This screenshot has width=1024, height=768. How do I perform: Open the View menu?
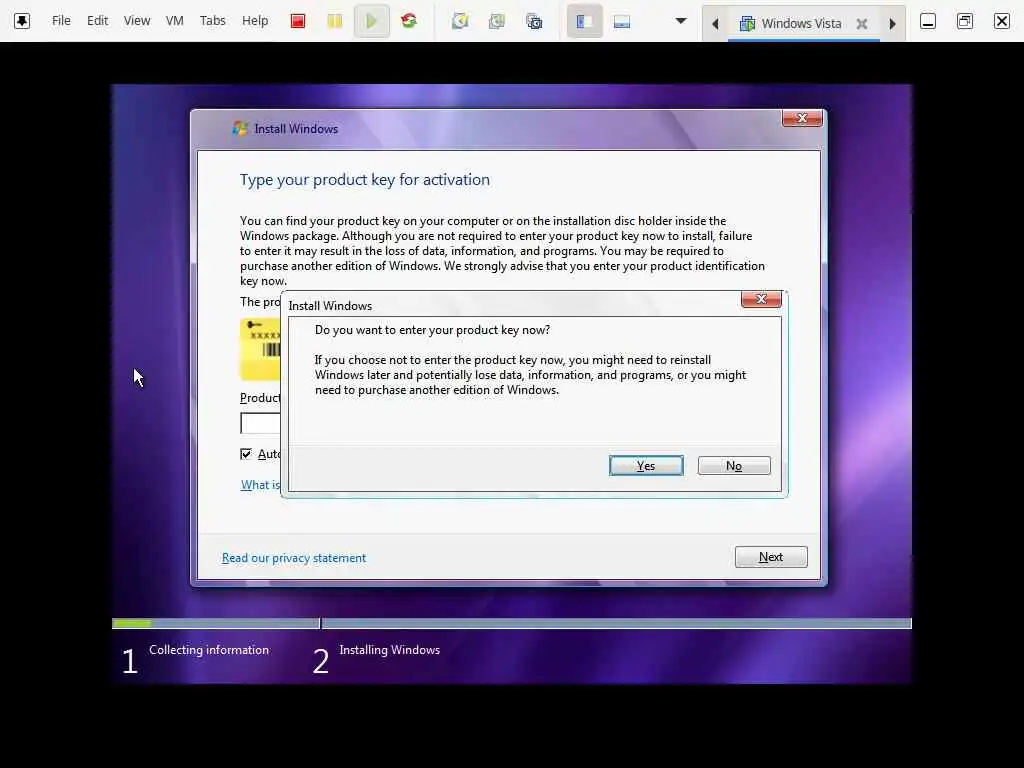pos(136,21)
